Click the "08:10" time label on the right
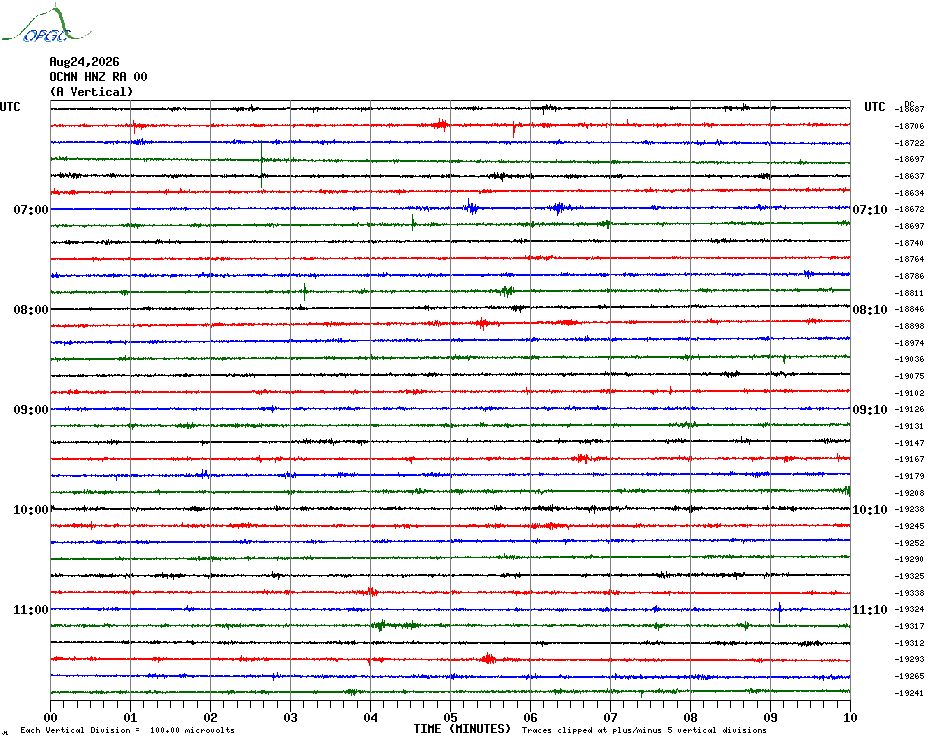 tap(870, 310)
